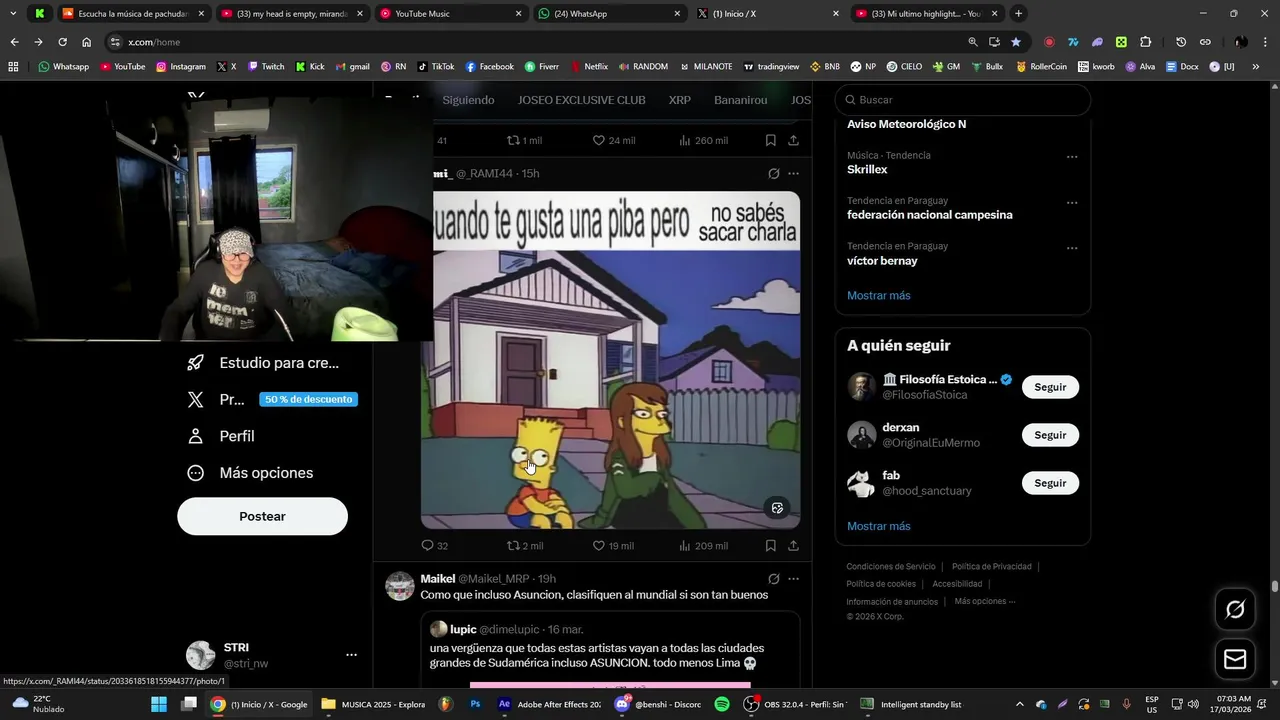Open the floating Grok button
This screenshot has height=720, width=1280.
click(1235, 609)
